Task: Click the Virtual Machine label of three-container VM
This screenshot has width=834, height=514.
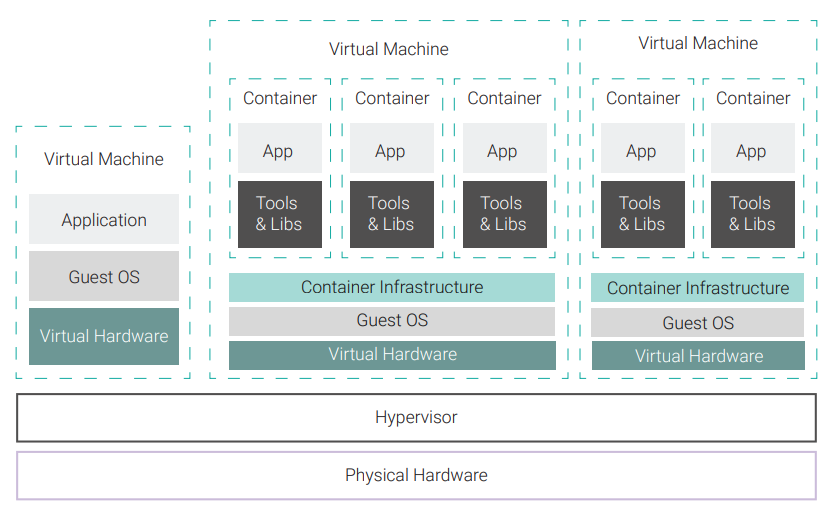Action: pos(389,49)
